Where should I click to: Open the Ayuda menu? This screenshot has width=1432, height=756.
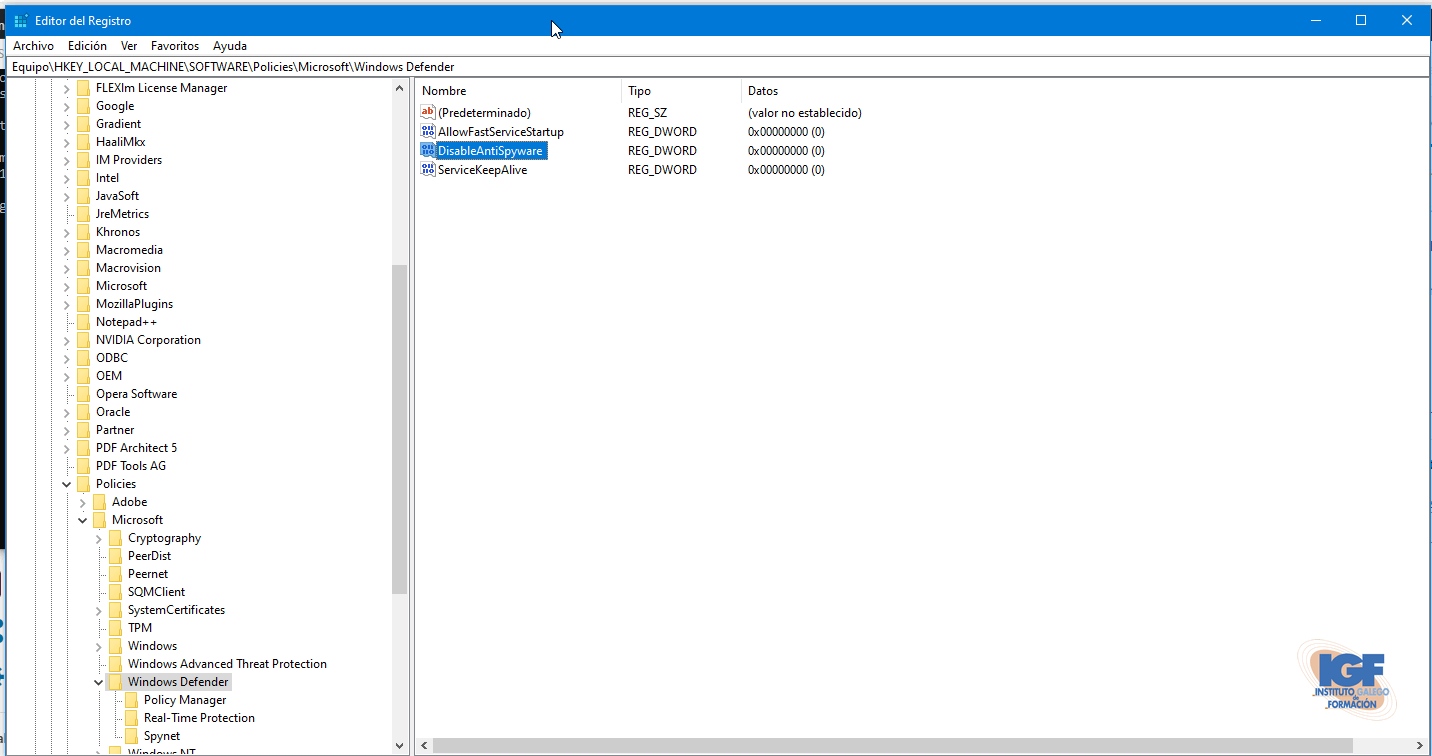point(230,46)
